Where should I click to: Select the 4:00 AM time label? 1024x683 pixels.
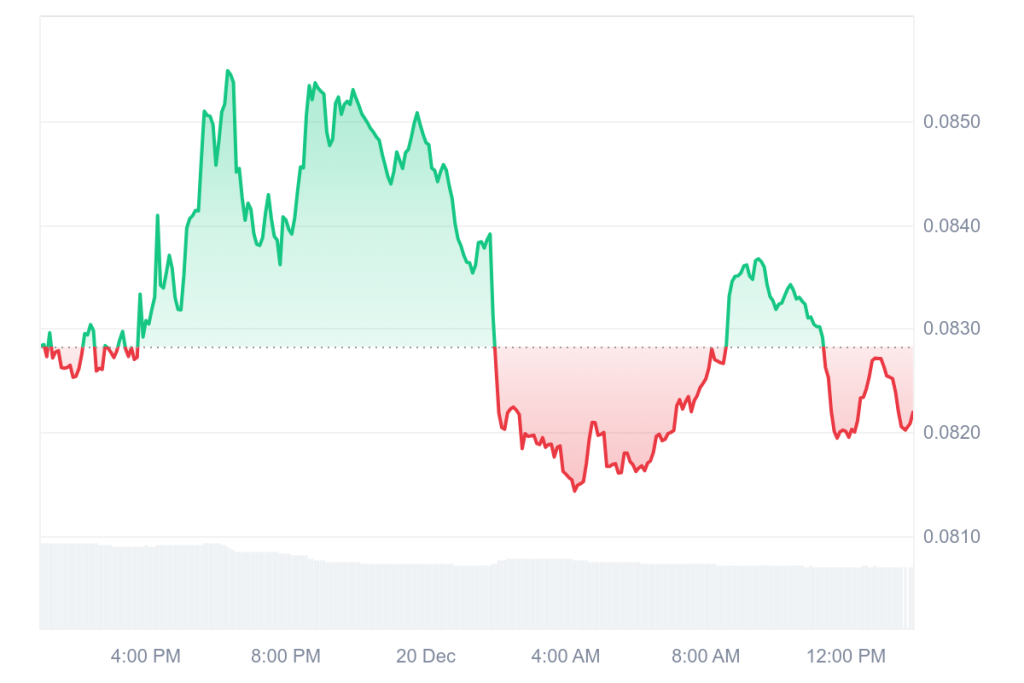tap(566, 657)
